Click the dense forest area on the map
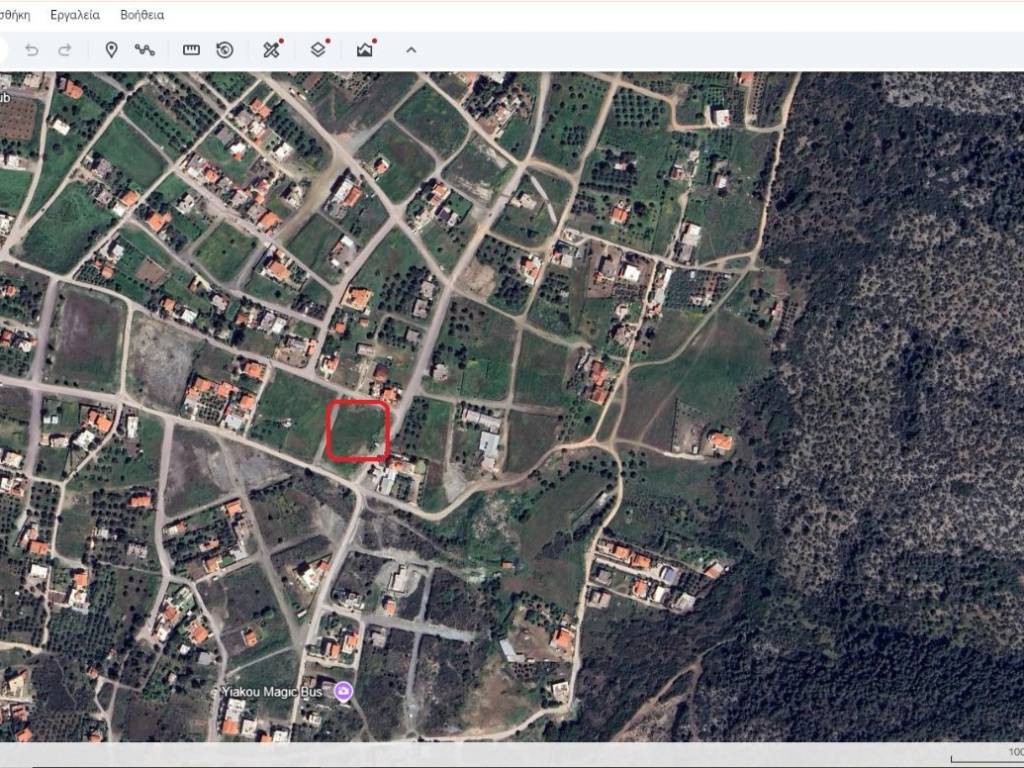The height and width of the screenshot is (768, 1024). (x=900, y=400)
